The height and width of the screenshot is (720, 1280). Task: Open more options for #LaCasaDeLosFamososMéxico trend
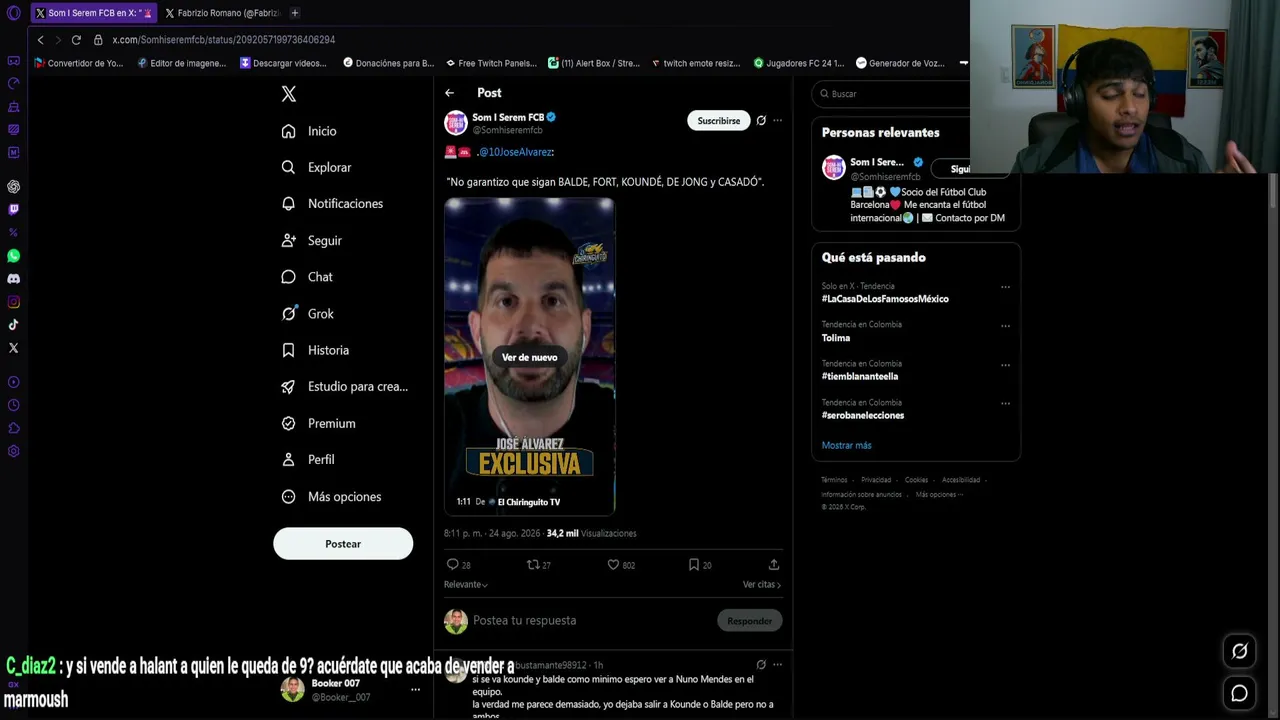(x=1005, y=287)
